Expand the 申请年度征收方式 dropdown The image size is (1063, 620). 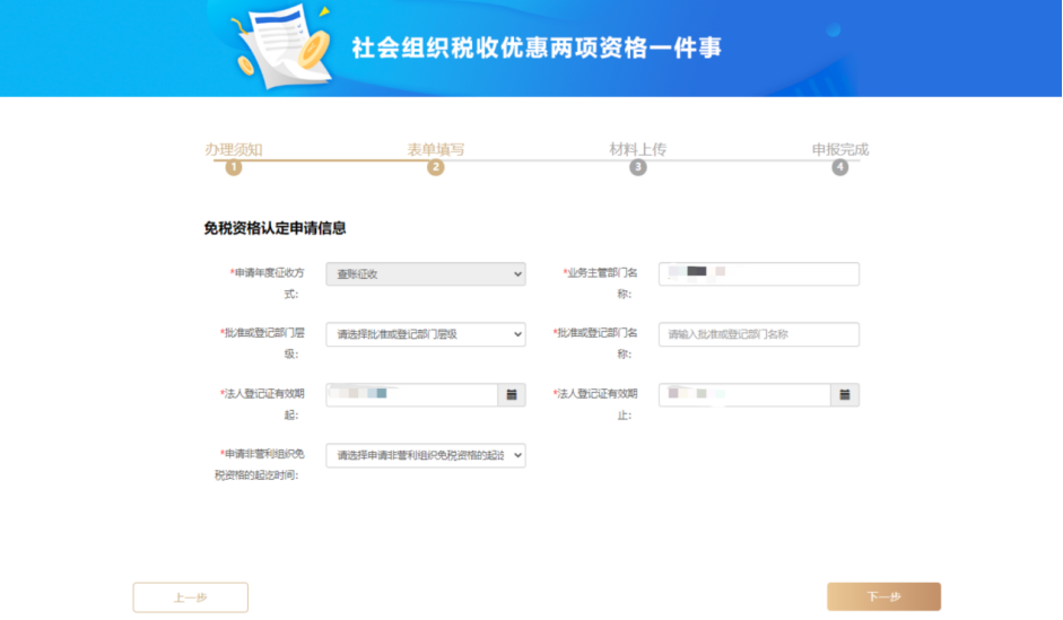(425, 274)
